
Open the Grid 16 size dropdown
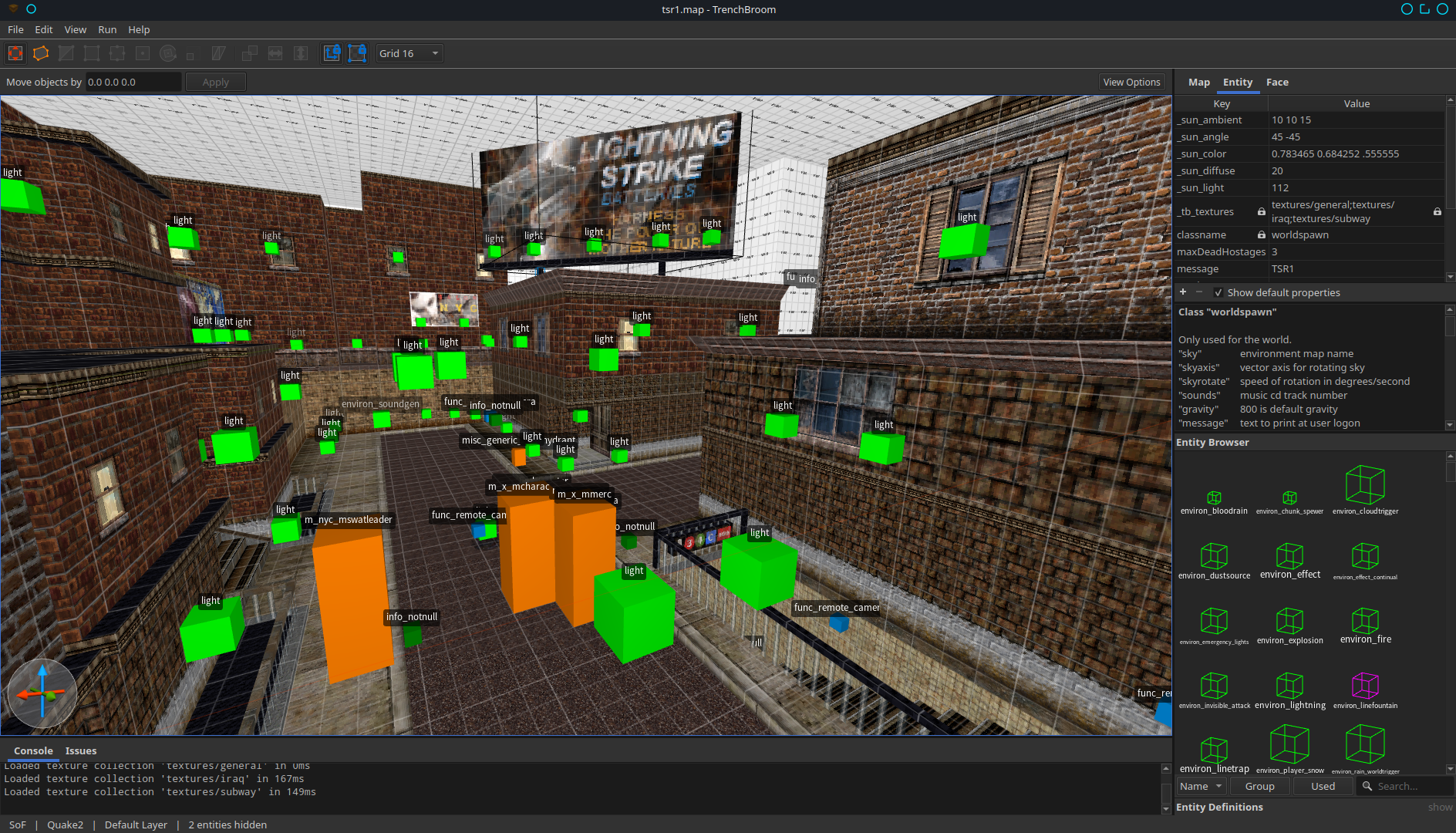(410, 53)
